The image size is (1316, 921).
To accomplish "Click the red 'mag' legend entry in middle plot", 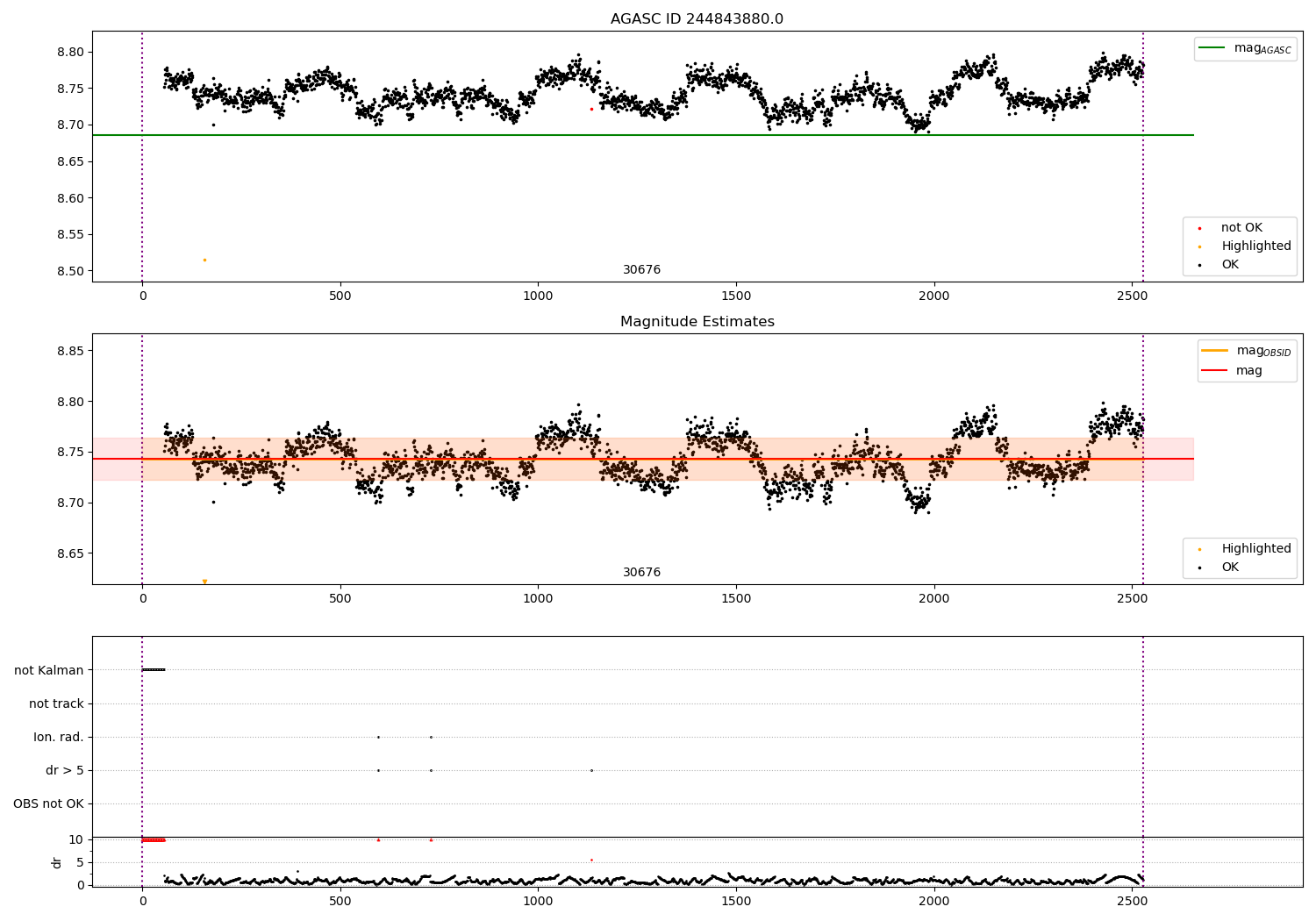I will pyautogui.click(x=1233, y=371).
